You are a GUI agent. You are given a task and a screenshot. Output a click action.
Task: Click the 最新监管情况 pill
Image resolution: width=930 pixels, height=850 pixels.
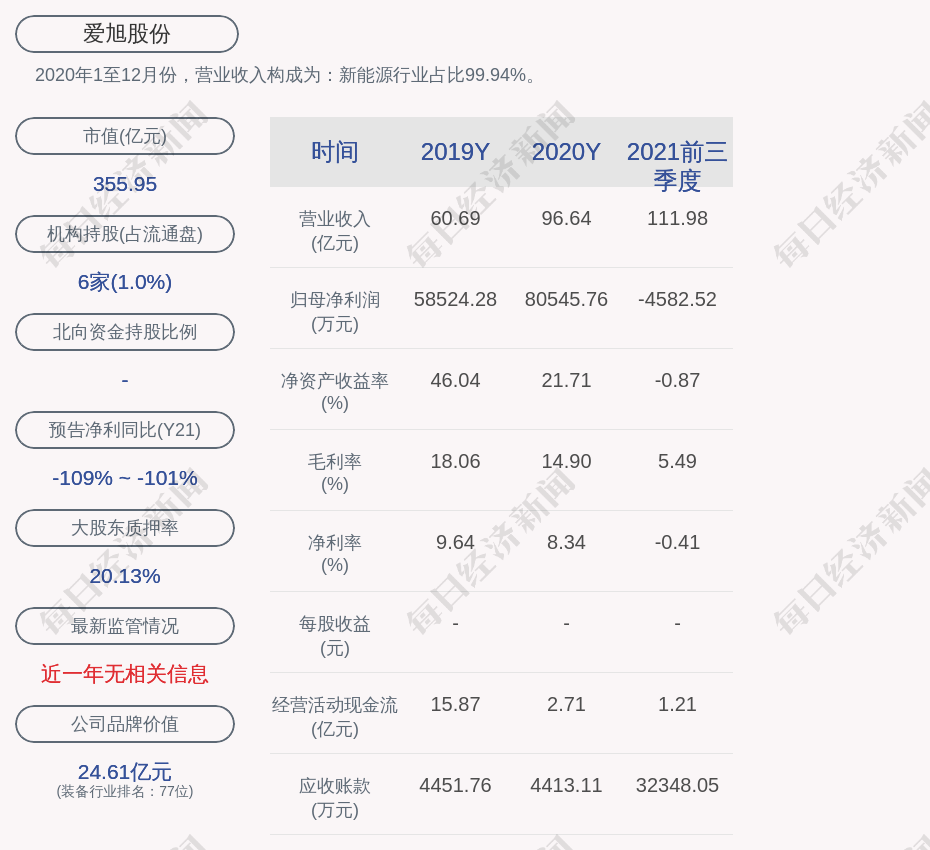[125, 626]
